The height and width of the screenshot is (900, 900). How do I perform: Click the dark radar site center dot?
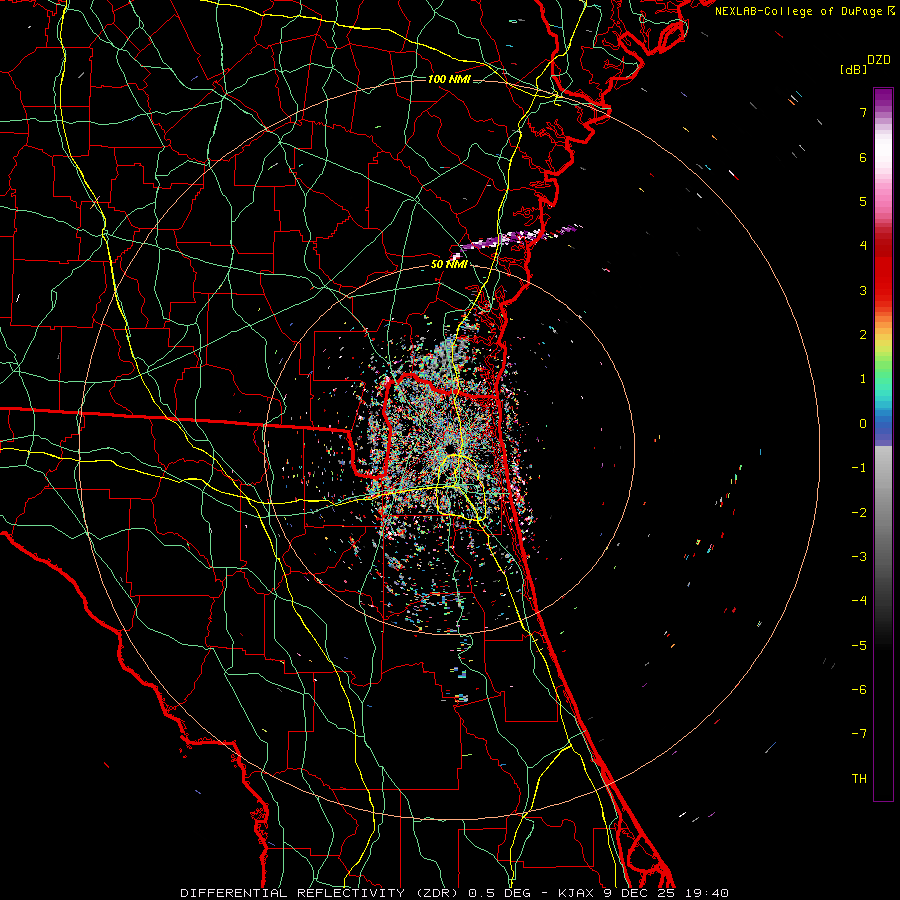451,448
